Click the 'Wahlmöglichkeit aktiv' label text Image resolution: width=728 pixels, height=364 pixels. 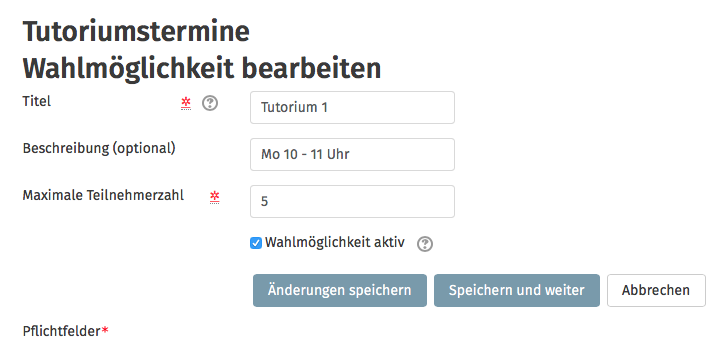(335, 242)
